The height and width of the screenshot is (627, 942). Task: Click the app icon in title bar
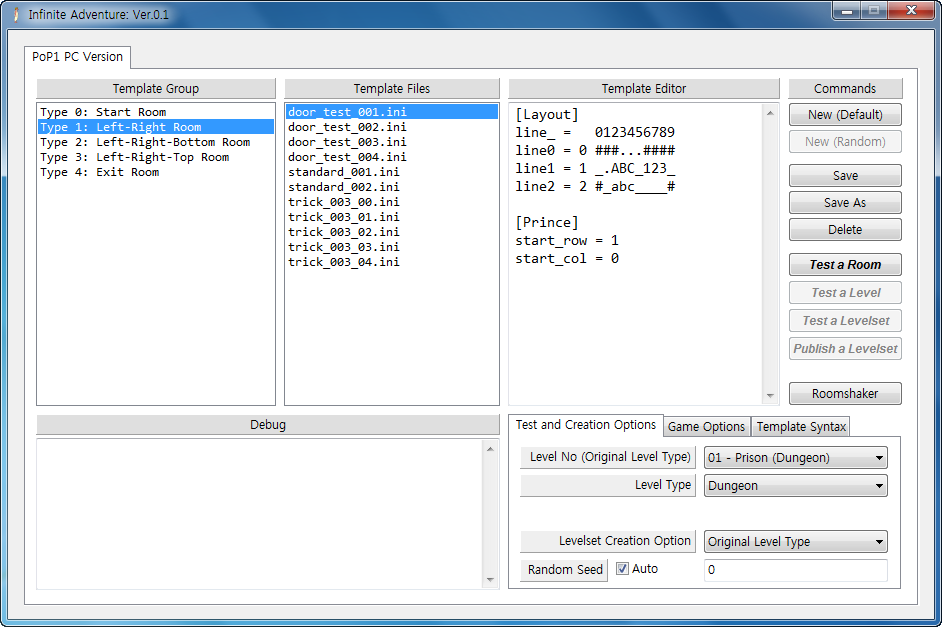pyautogui.click(x=16, y=14)
